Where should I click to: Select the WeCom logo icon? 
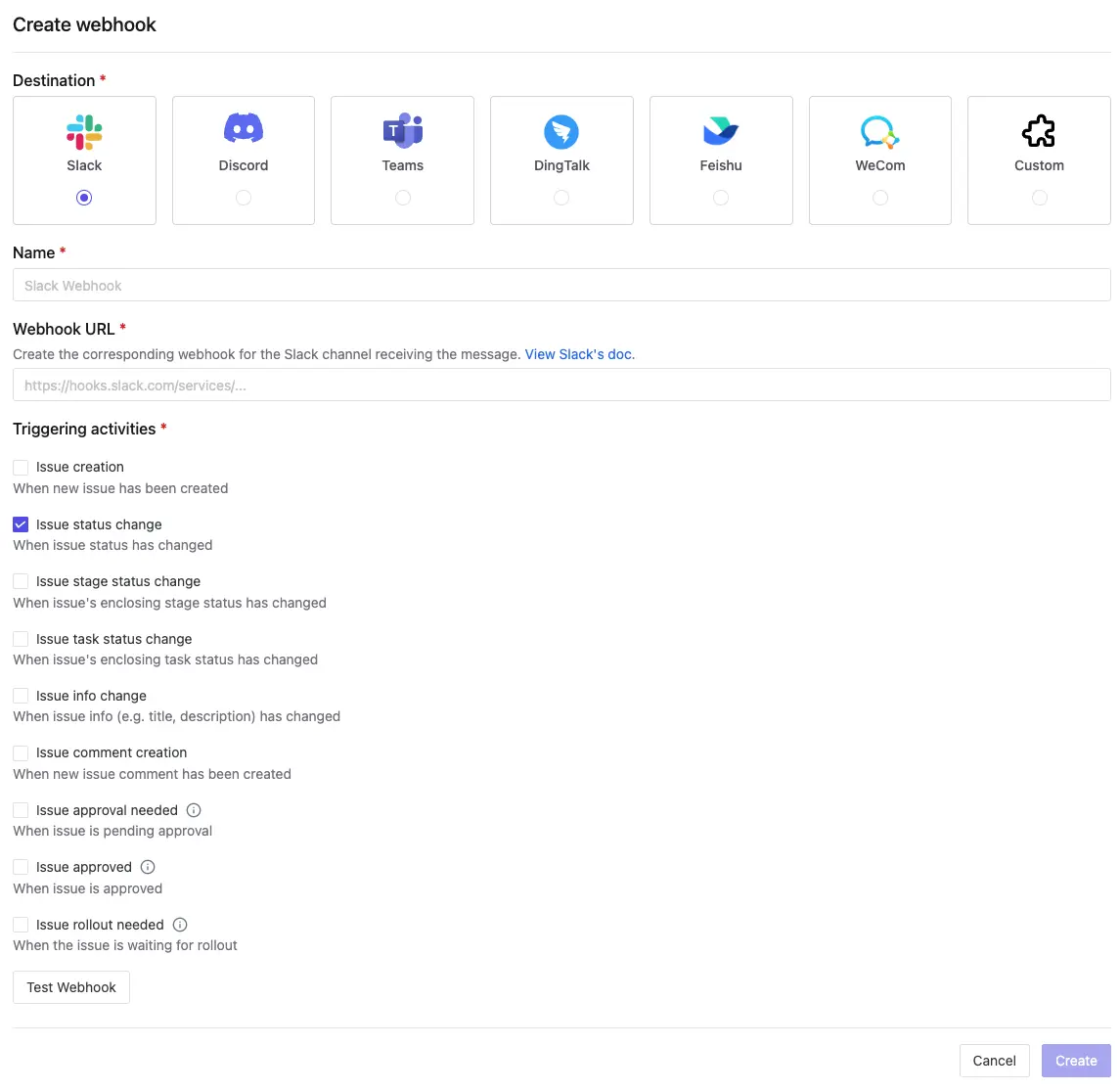point(879,131)
